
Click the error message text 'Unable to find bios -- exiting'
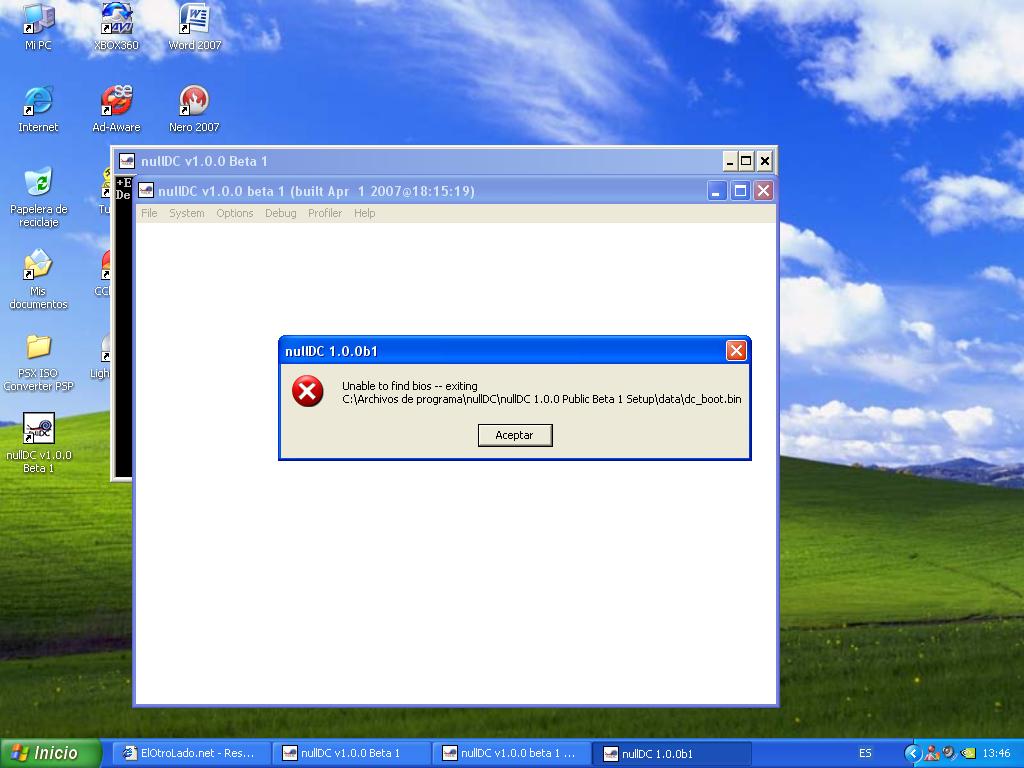click(x=409, y=386)
